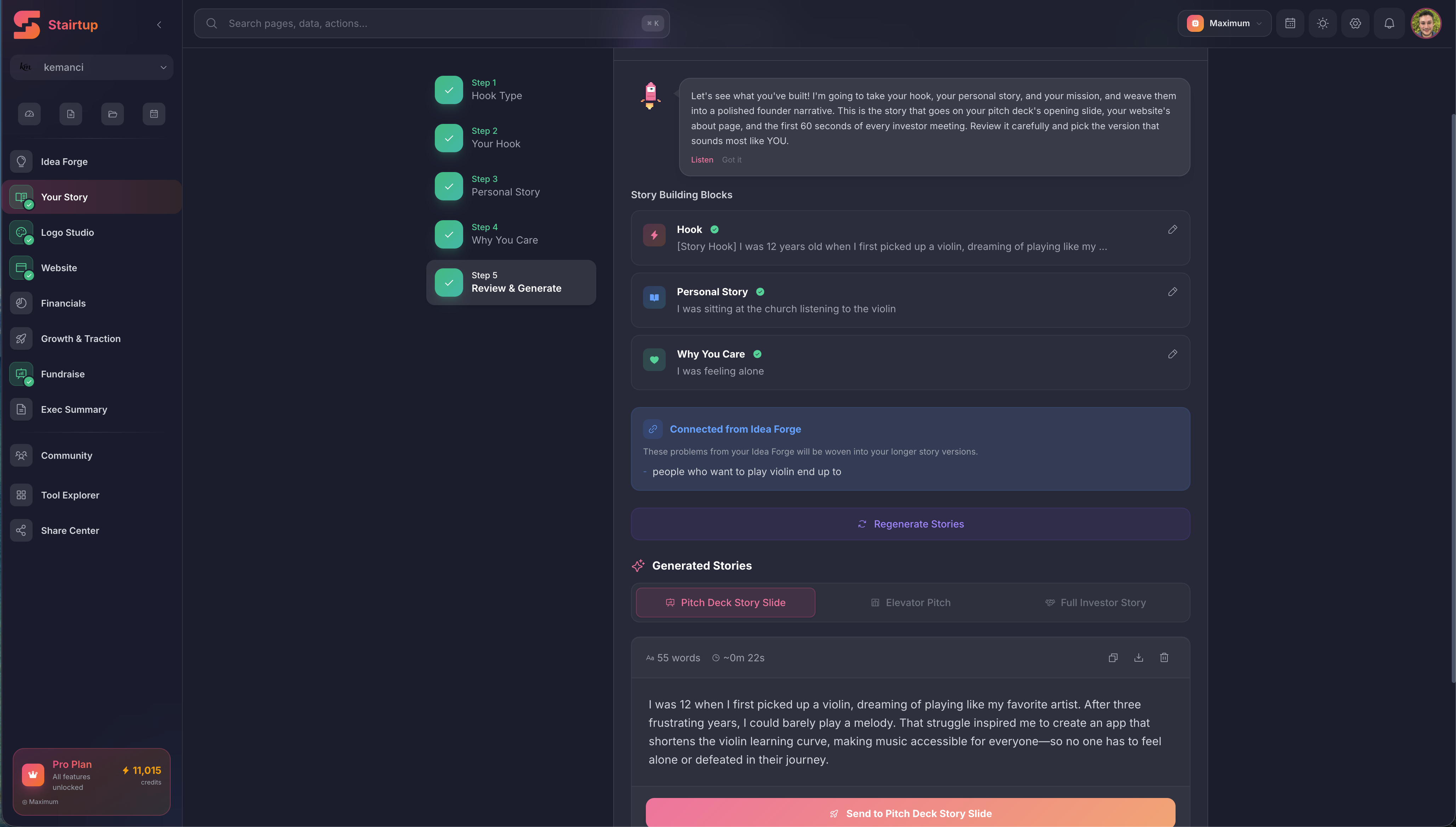
Task: Download the generated story
Action: pos(1138,658)
